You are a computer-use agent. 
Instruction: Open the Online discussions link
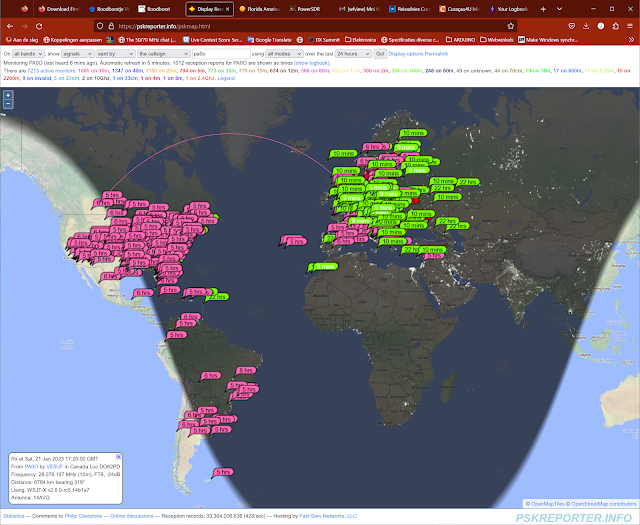click(131, 516)
